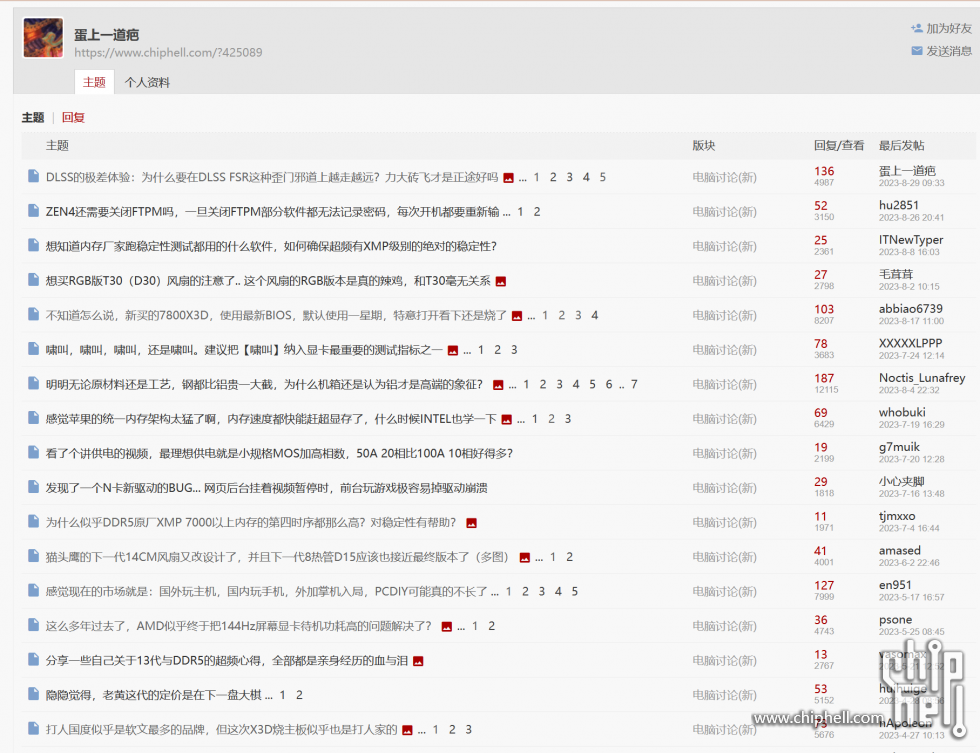The width and height of the screenshot is (980, 753).
Task: Click image icon on AMD 144Hz thread
Action: tap(447, 627)
